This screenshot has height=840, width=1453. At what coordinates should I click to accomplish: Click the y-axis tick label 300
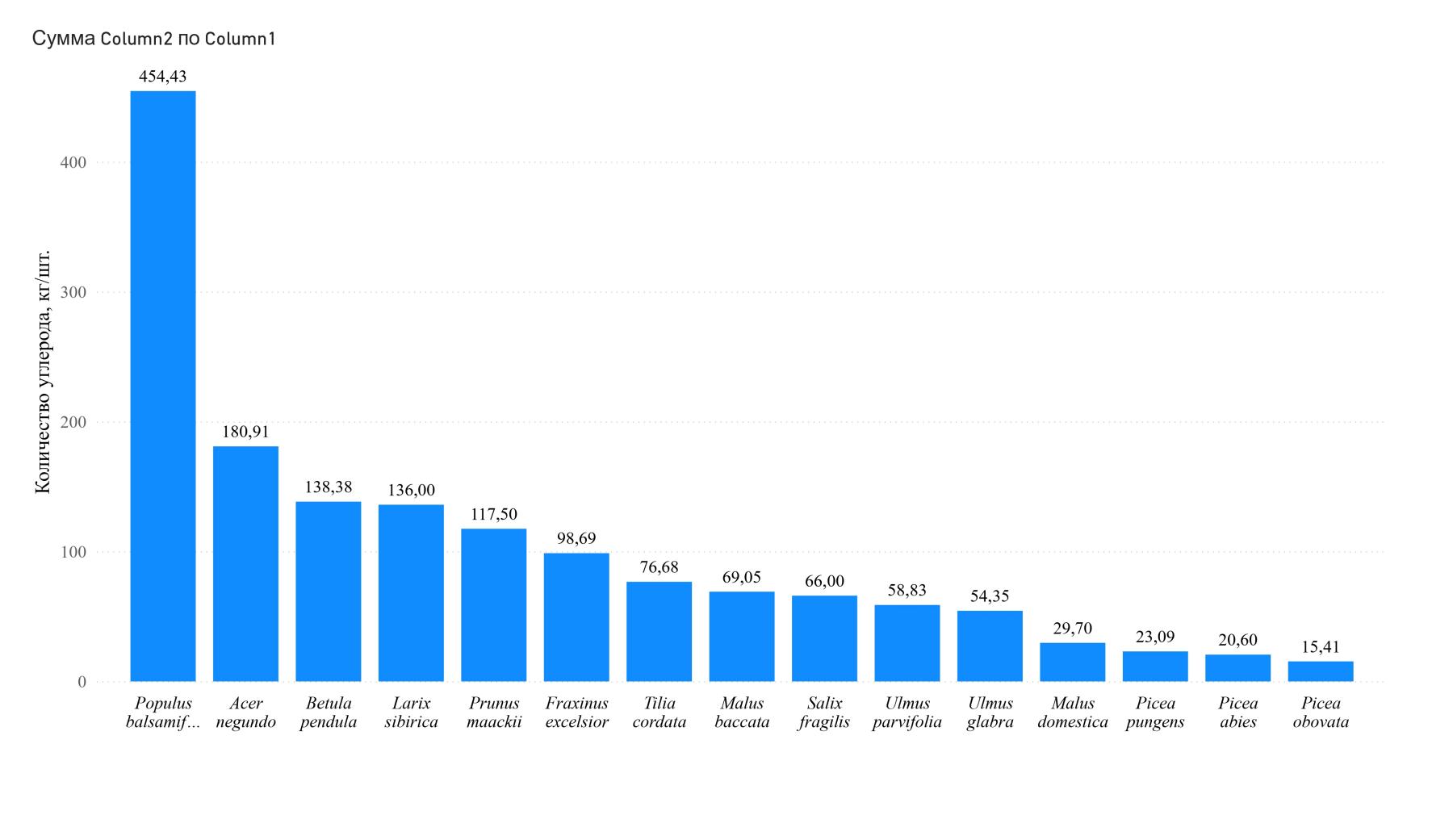click(x=73, y=292)
